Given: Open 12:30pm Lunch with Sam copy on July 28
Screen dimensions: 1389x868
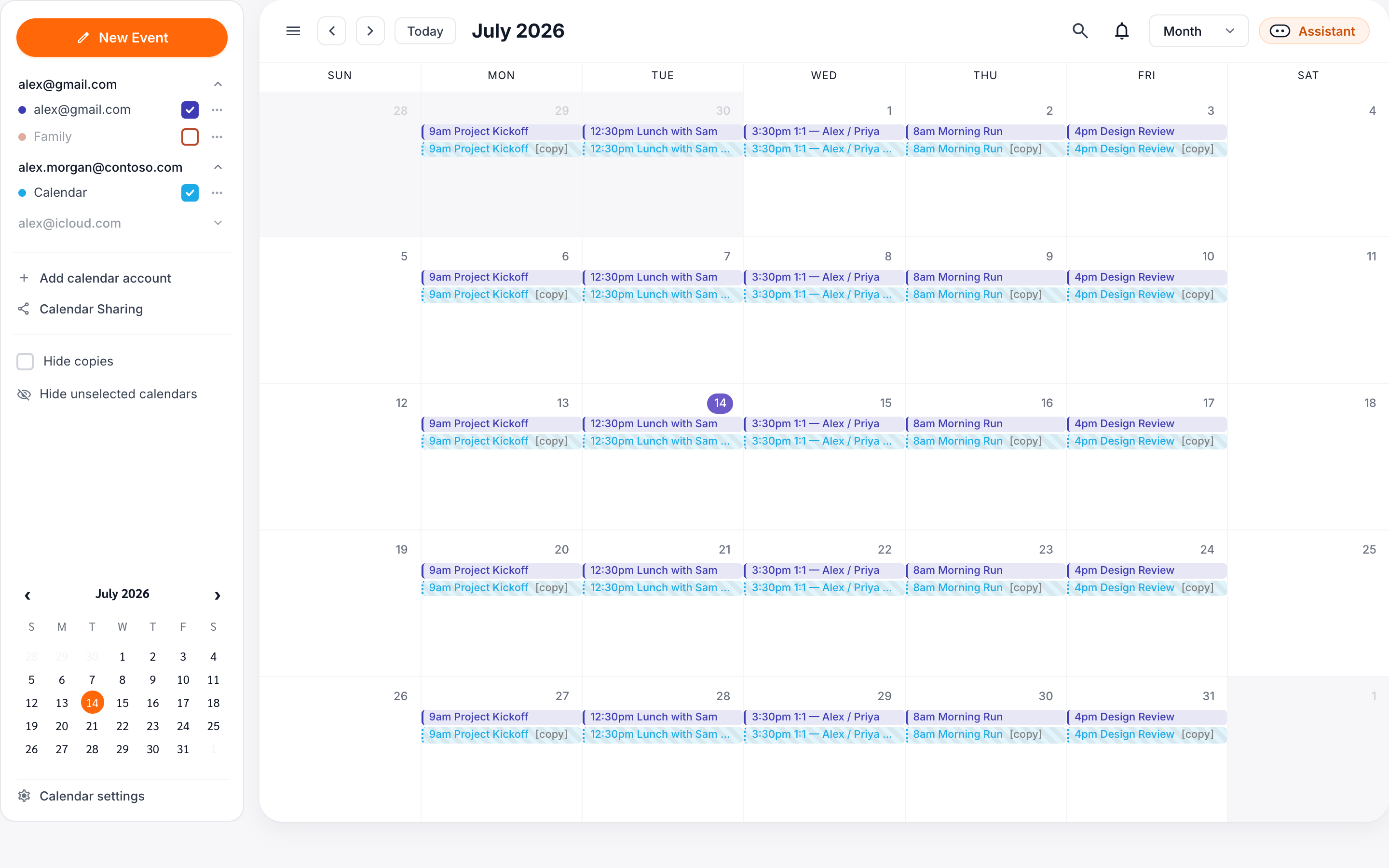Looking at the screenshot, I should (662, 734).
